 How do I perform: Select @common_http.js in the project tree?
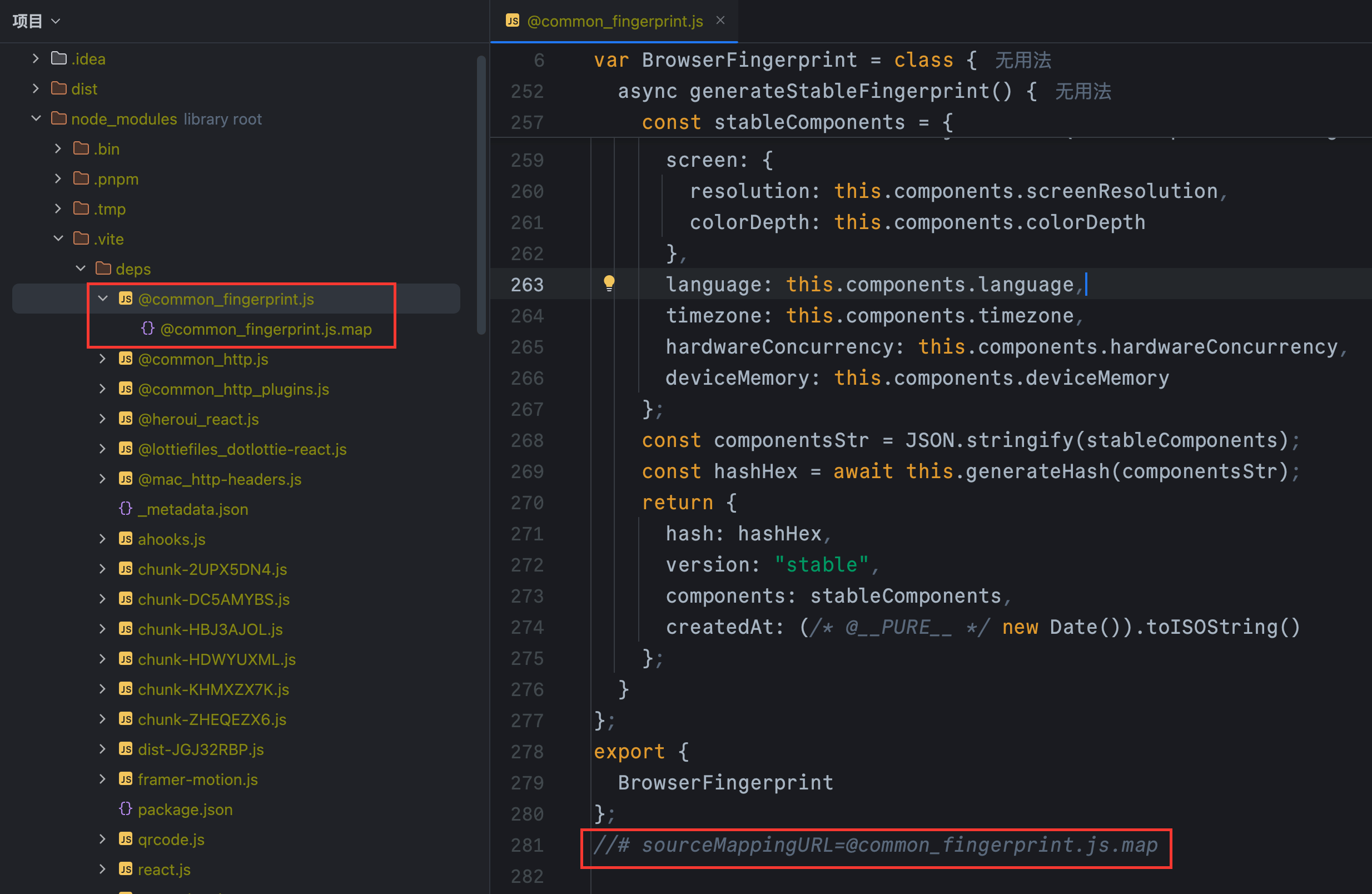[203, 359]
